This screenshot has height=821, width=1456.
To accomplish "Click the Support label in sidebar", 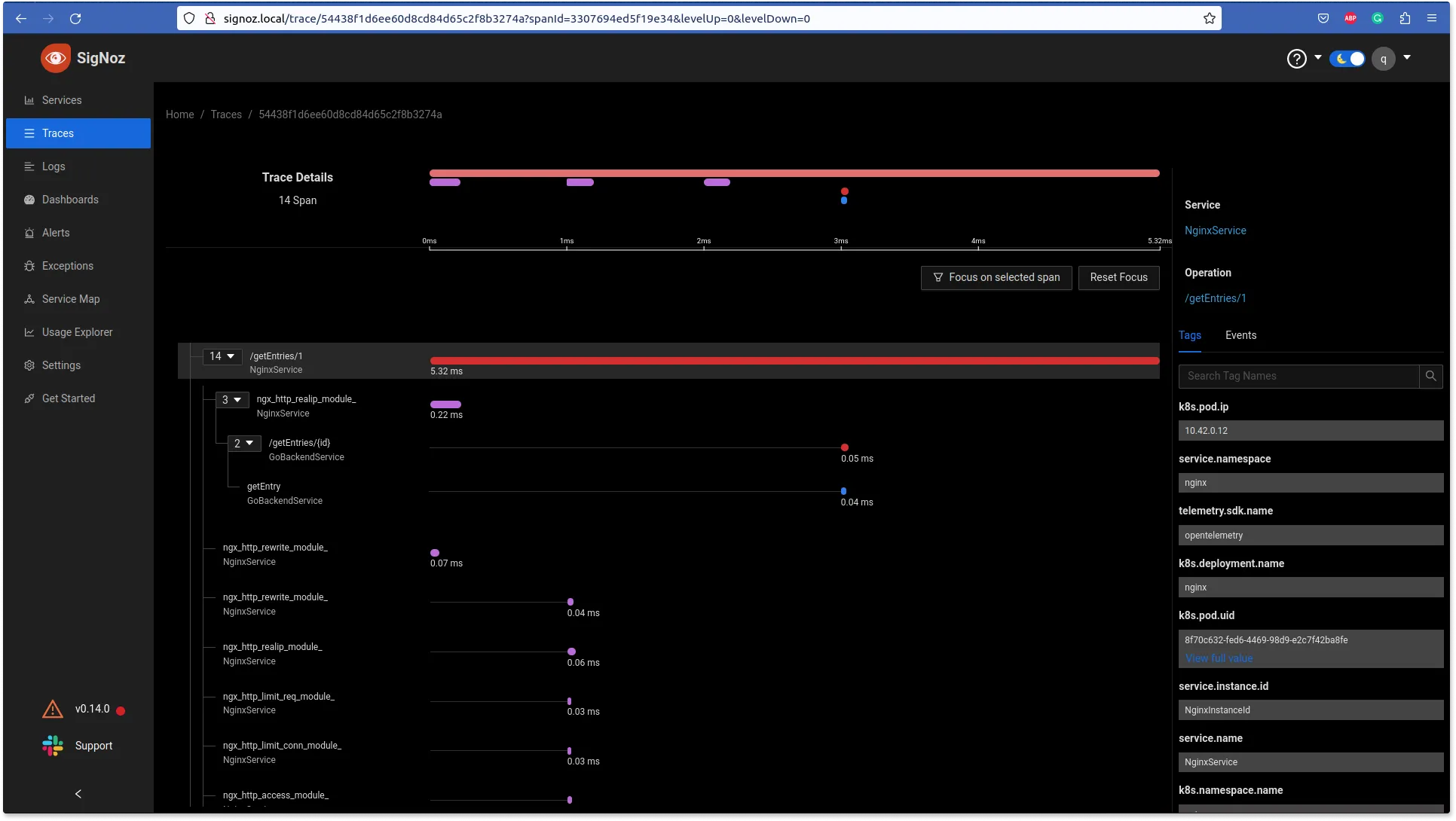I will (93, 746).
